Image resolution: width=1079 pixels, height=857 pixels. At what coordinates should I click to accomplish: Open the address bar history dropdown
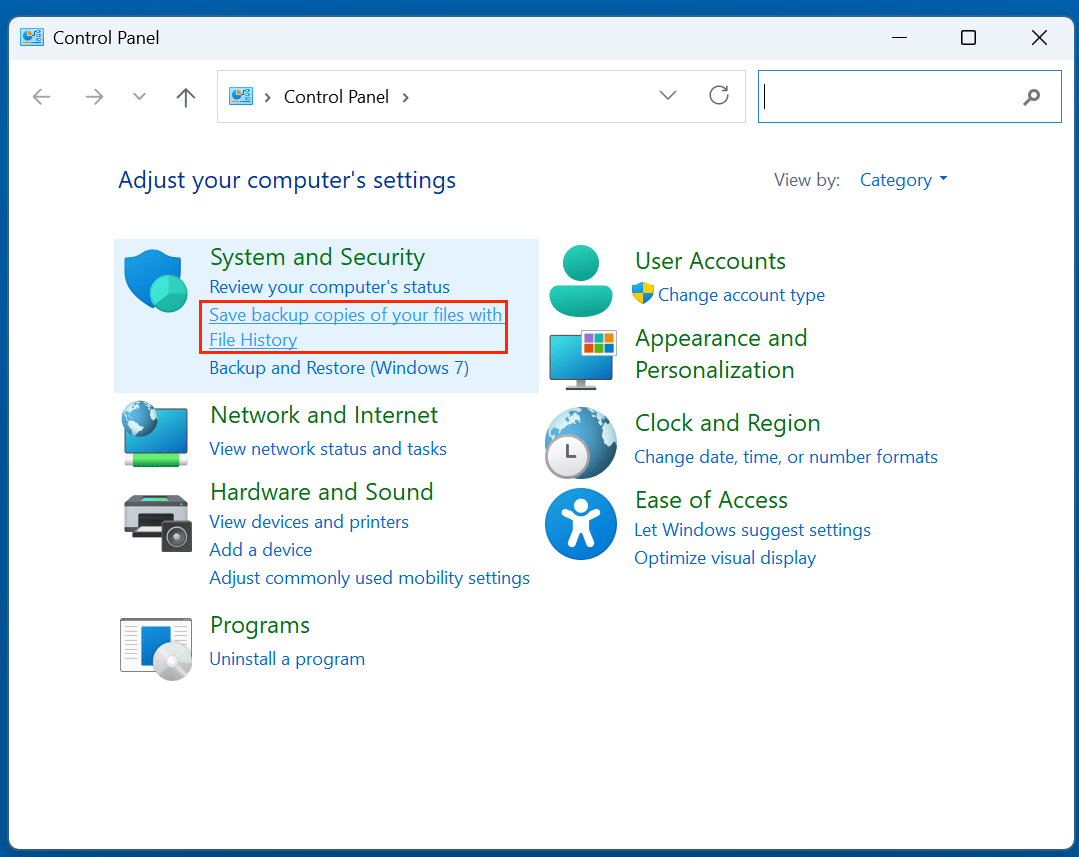coord(667,96)
